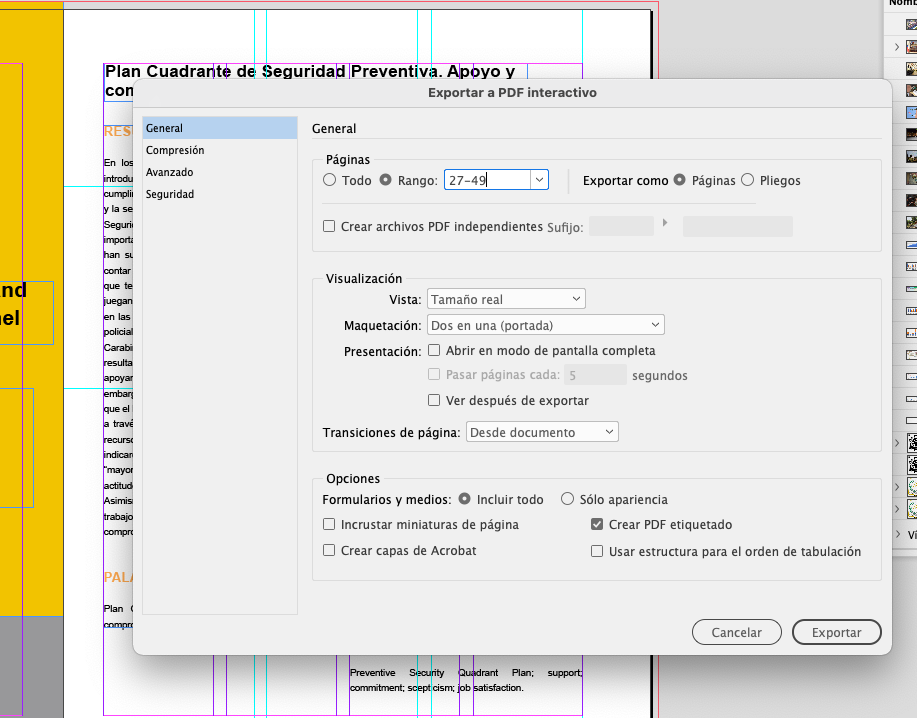
Task: Click the Rango page range input field
Action: [x=487, y=180]
